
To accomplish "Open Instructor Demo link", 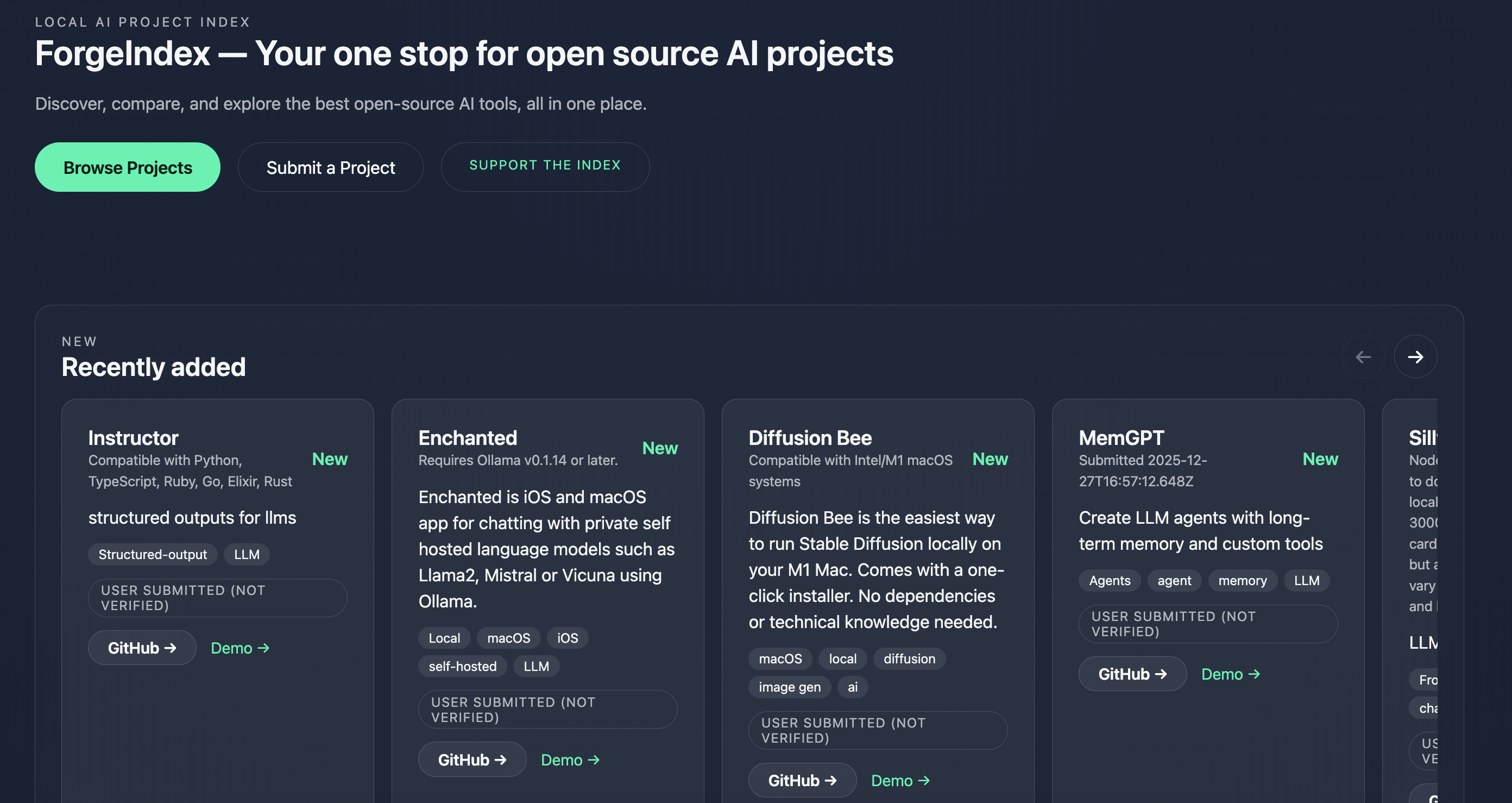I will 240,648.
